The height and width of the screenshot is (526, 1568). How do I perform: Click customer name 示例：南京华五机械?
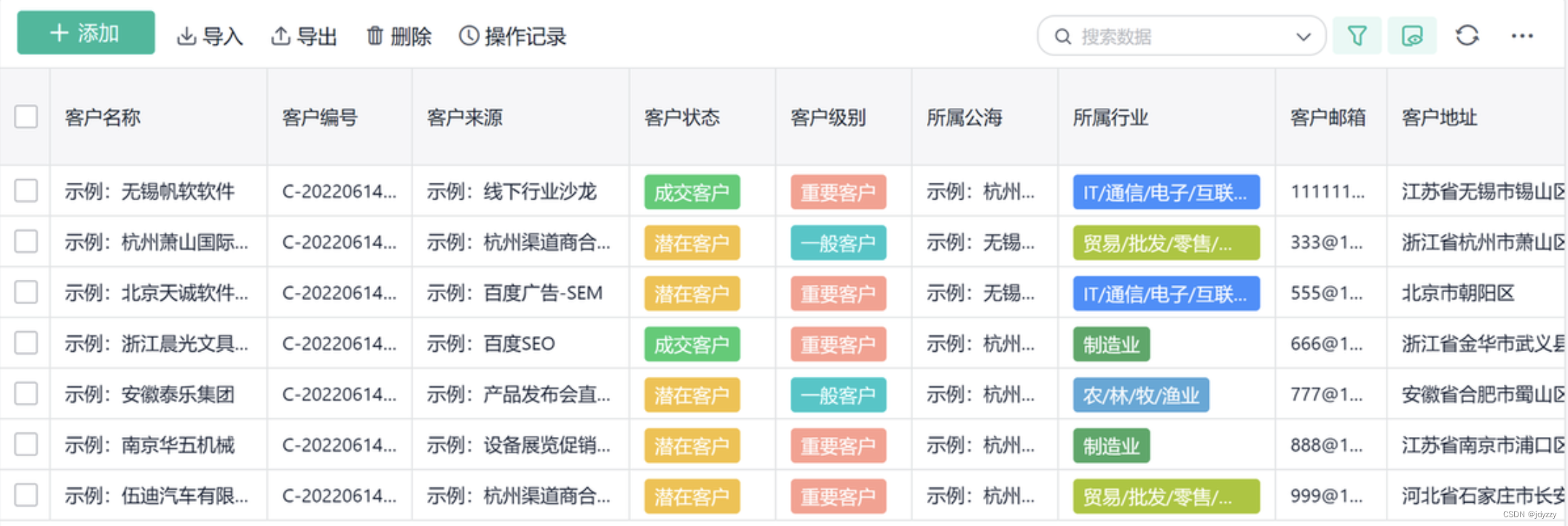click(x=149, y=445)
